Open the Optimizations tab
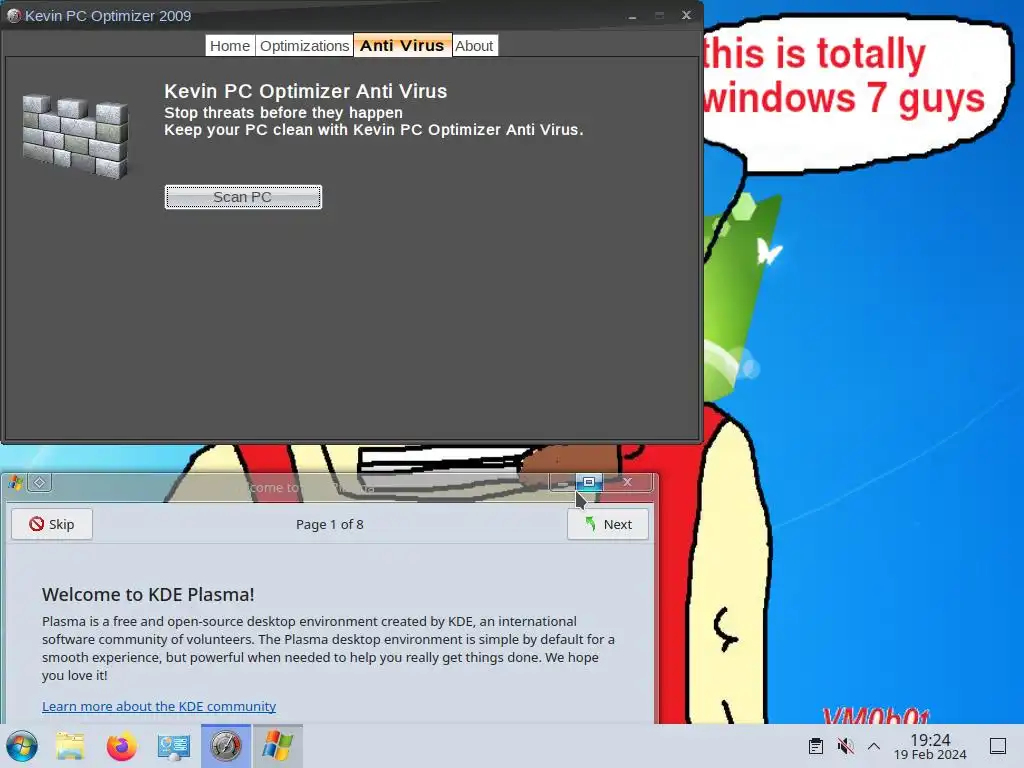This screenshot has width=1024, height=768. 304,46
